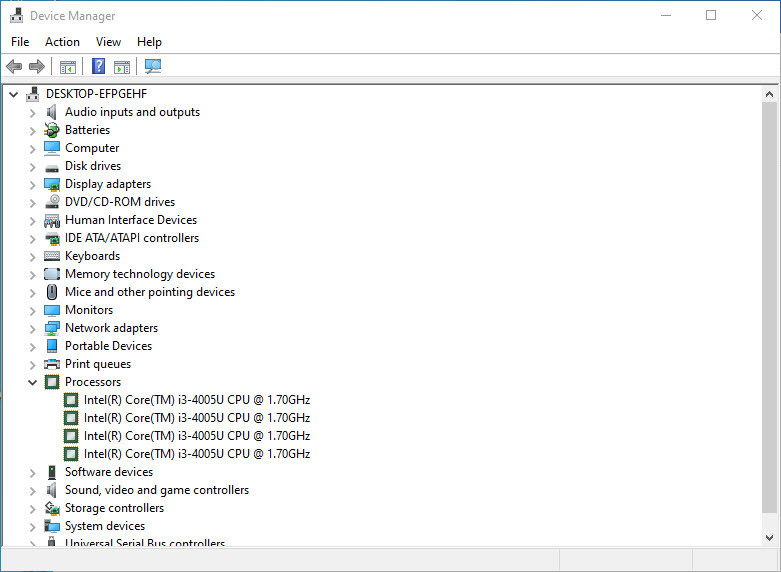Viewport: 781px width, 572px height.
Task: Expand the Disk drives category arrow
Action: 32,166
